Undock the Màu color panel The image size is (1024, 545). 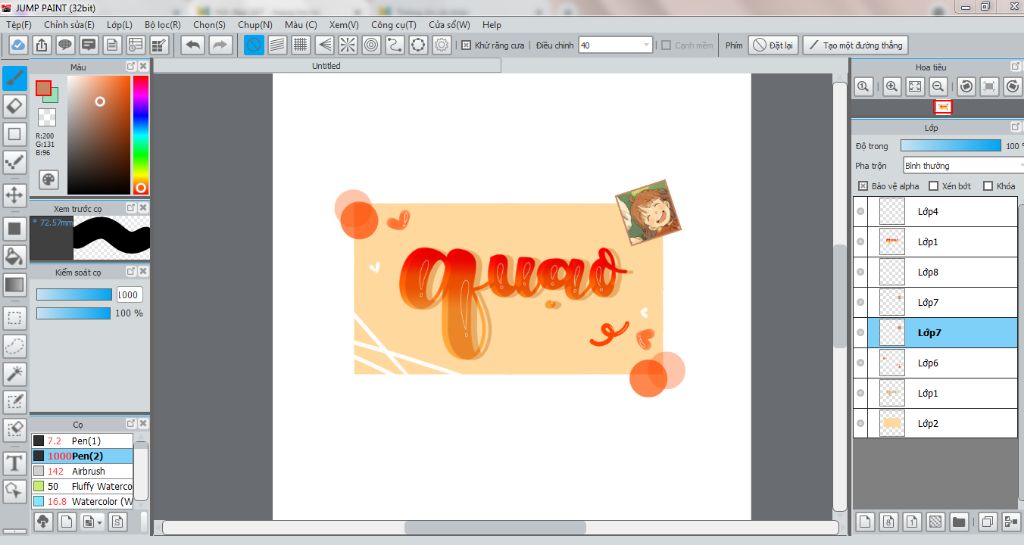[x=131, y=67]
